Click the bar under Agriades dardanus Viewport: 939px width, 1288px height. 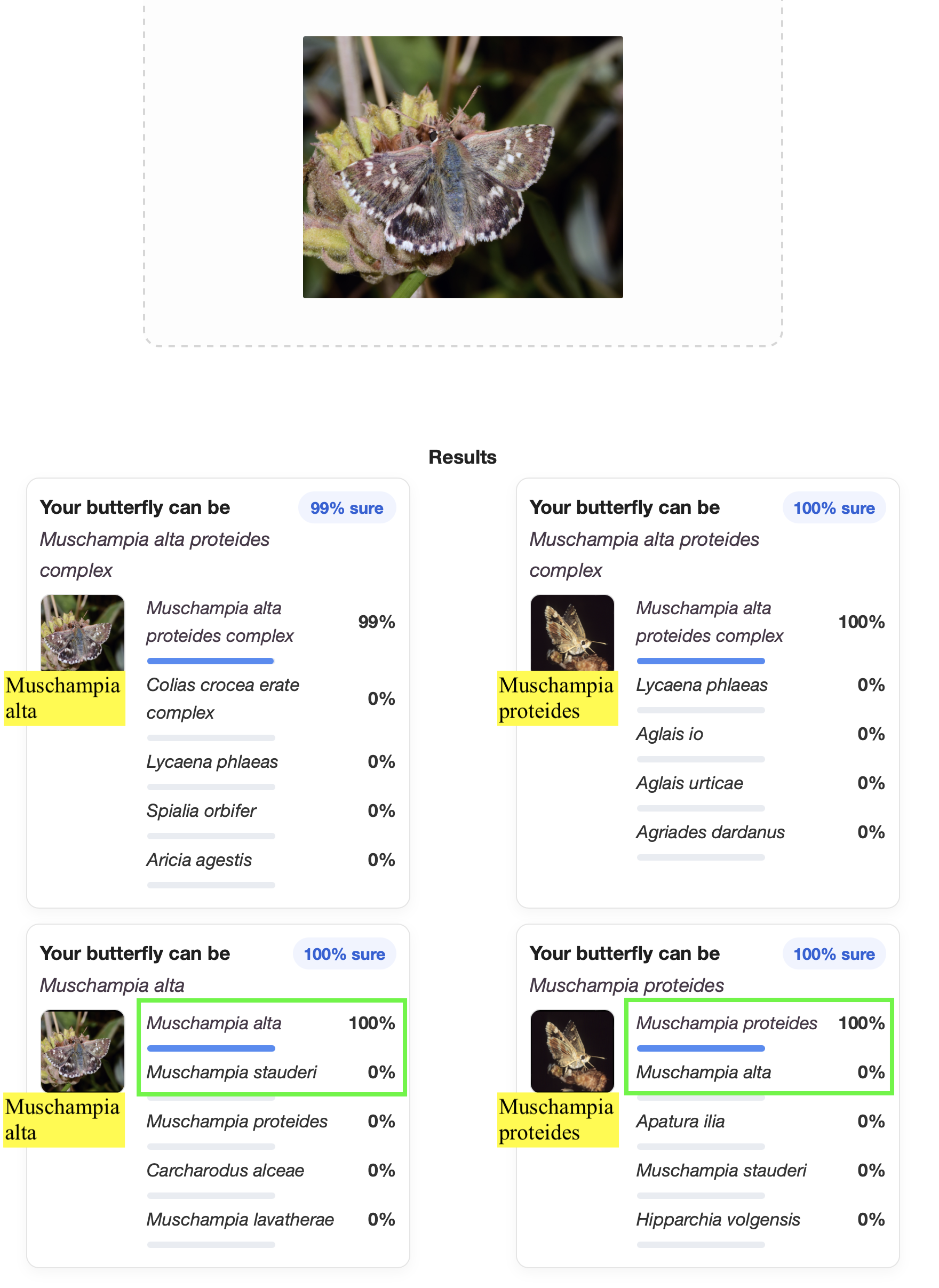(701, 857)
